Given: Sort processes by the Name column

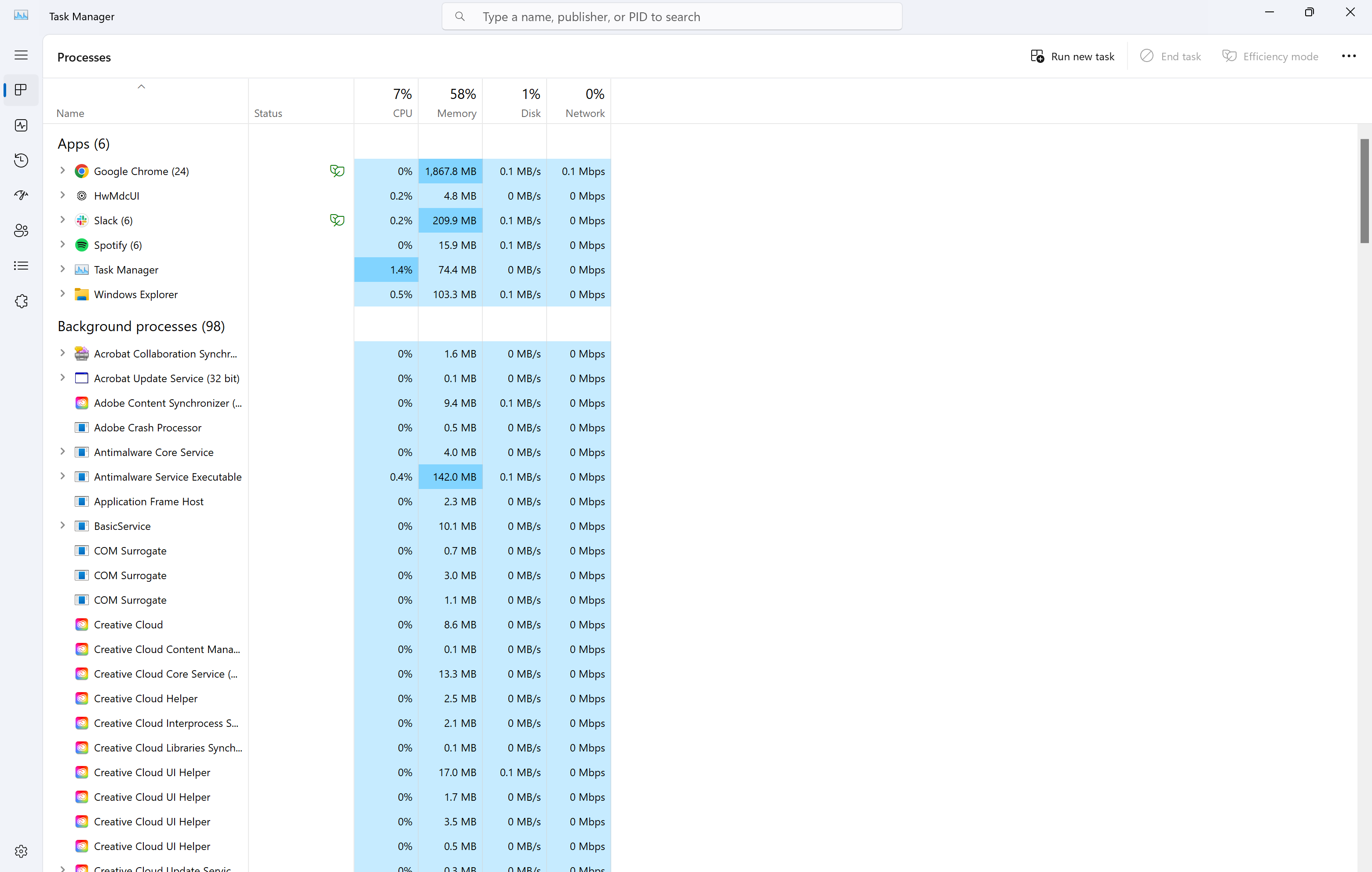Looking at the screenshot, I should [x=146, y=102].
